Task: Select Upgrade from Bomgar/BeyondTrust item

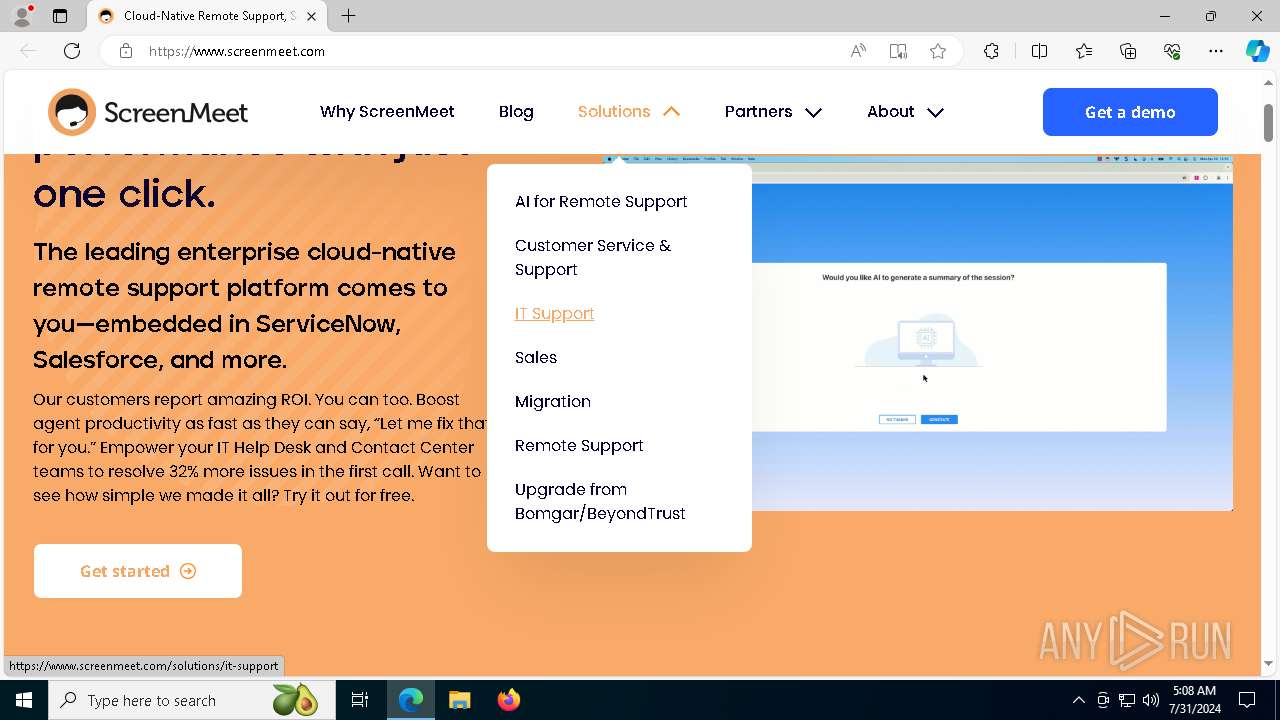Action: (x=600, y=501)
